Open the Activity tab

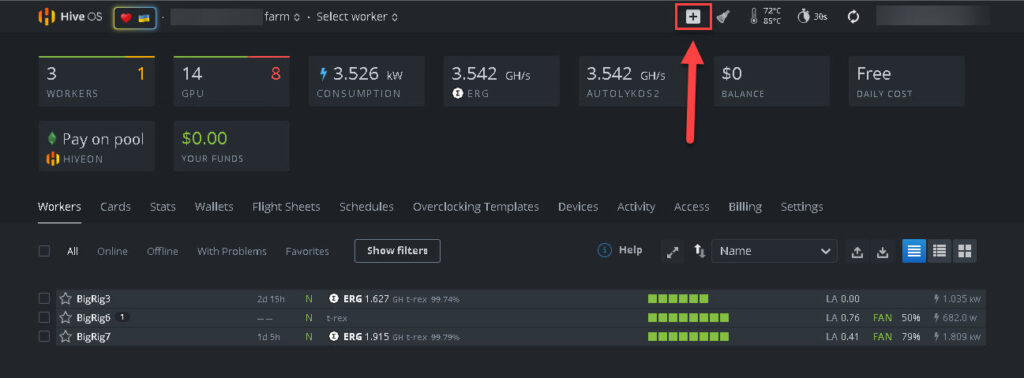[x=636, y=207]
